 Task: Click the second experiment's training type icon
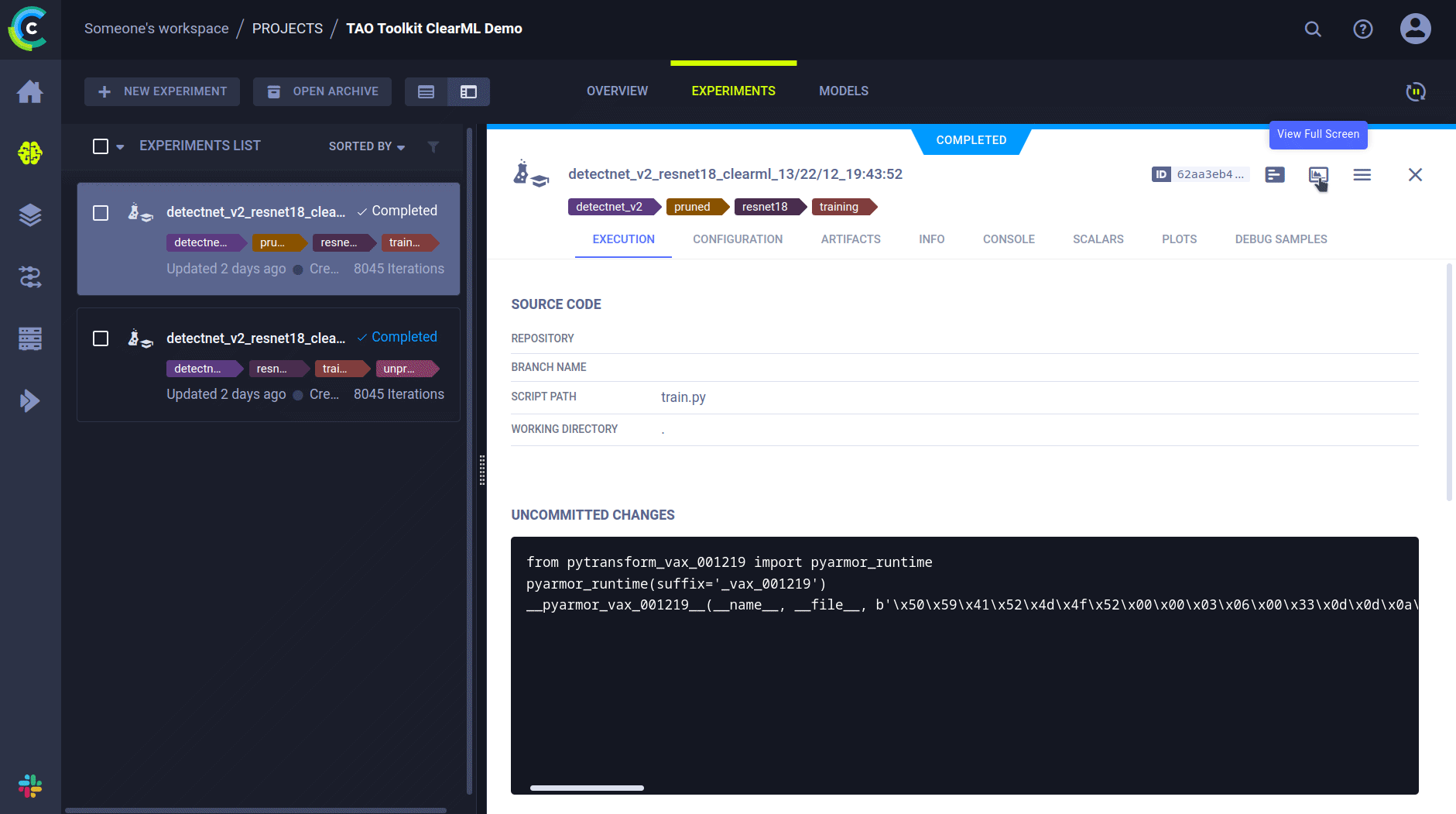140,338
